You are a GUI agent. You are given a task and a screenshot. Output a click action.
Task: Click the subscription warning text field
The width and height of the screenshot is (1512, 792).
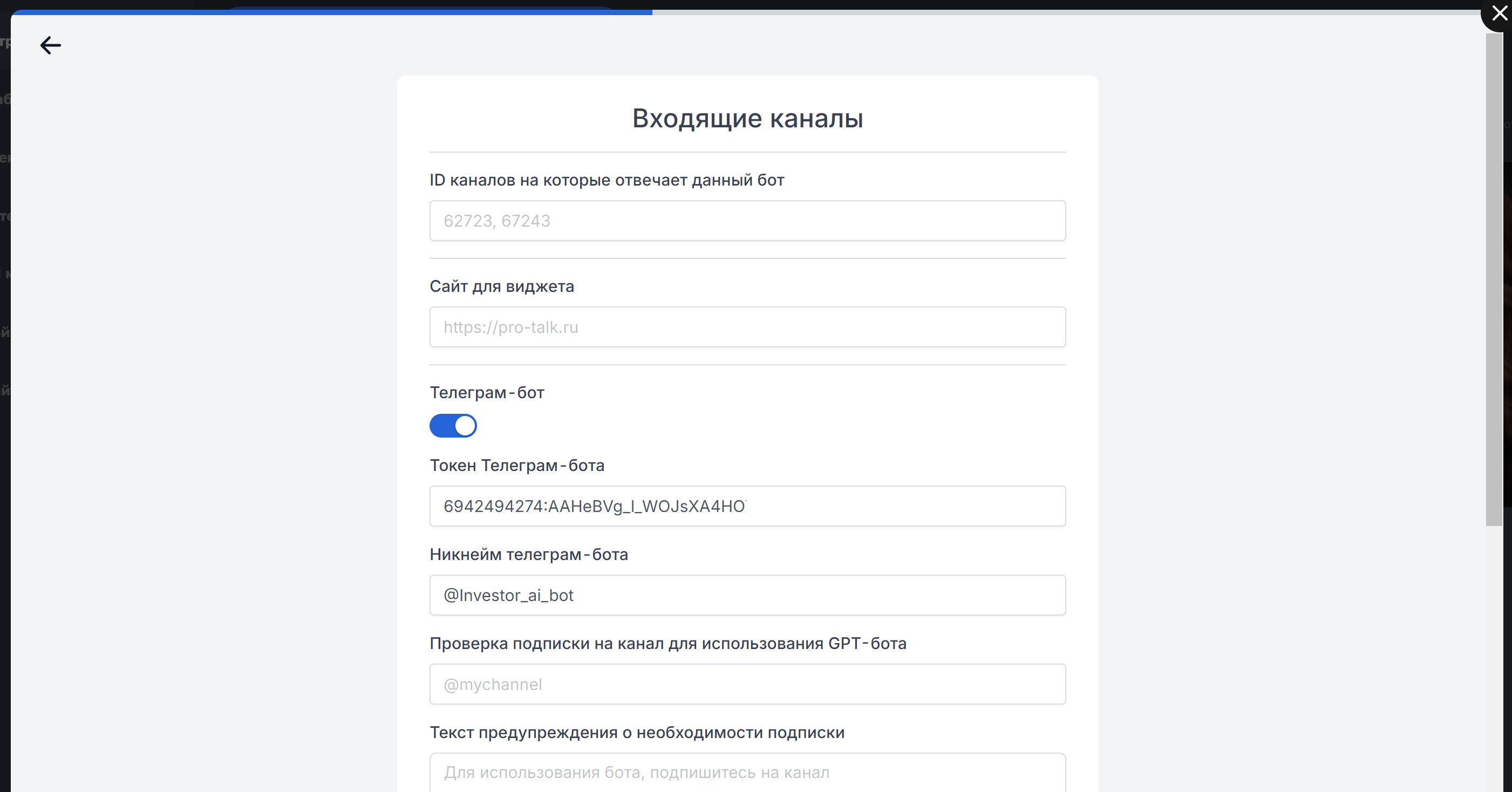pyautogui.click(x=747, y=772)
